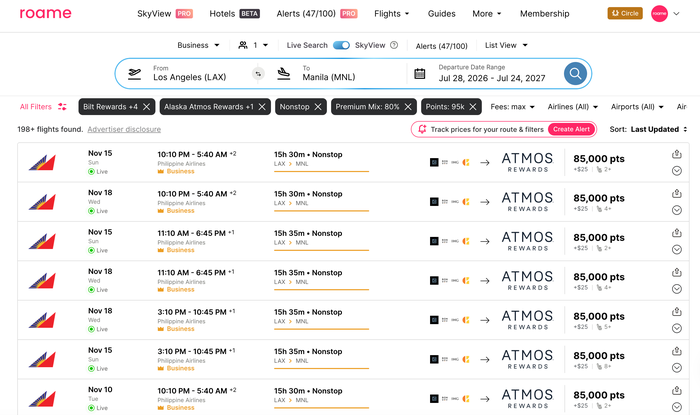Click the roame logo
Viewport: 700px width, 415px height.
(x=45, y=13)
